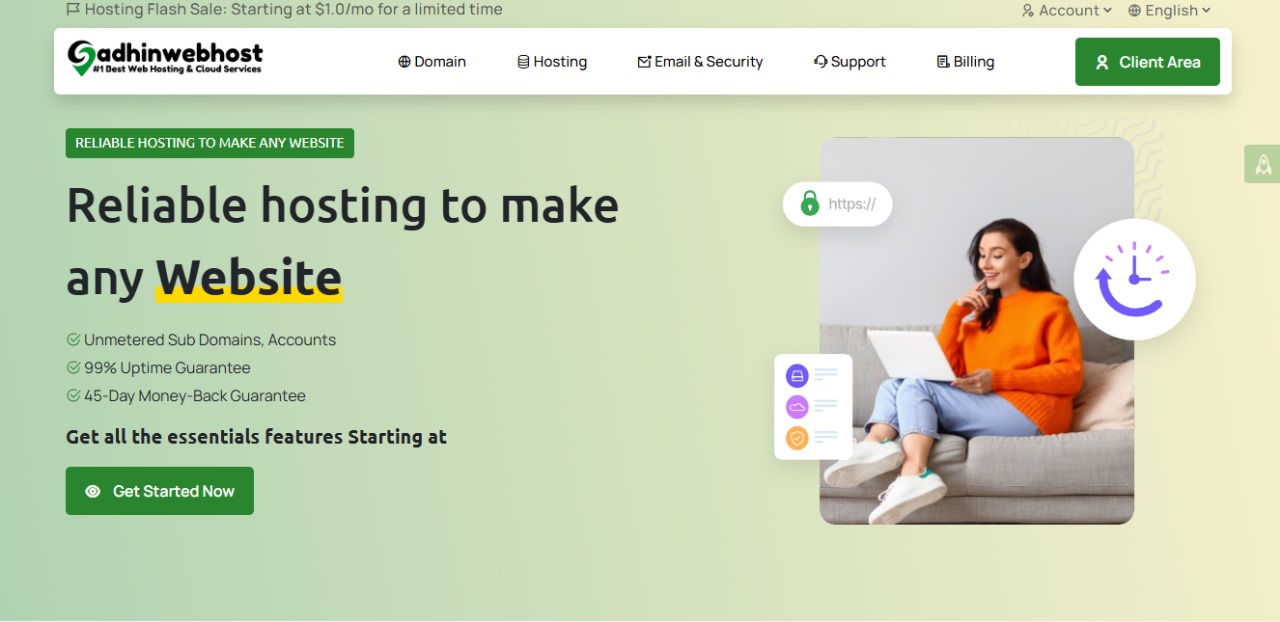Open the Hosting navigation menu
Image resolution: width=1280 pixels, height=622 pixels.
(x=552, y=62)
